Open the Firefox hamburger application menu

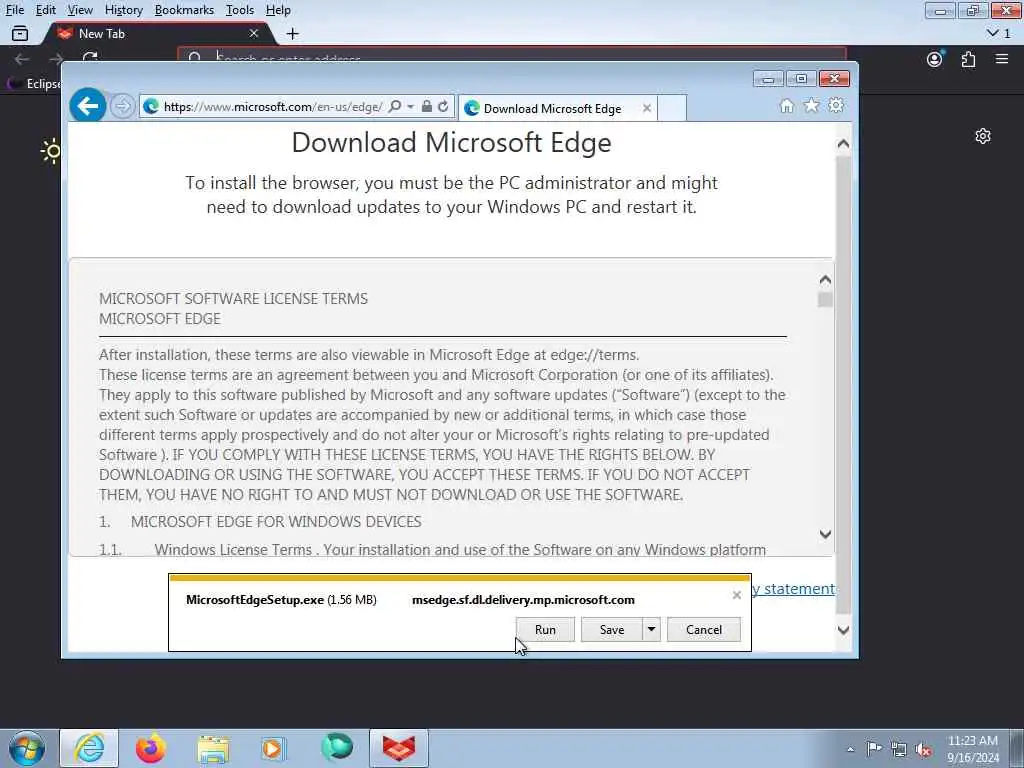pyautogui.click(x=1002, y=59)
